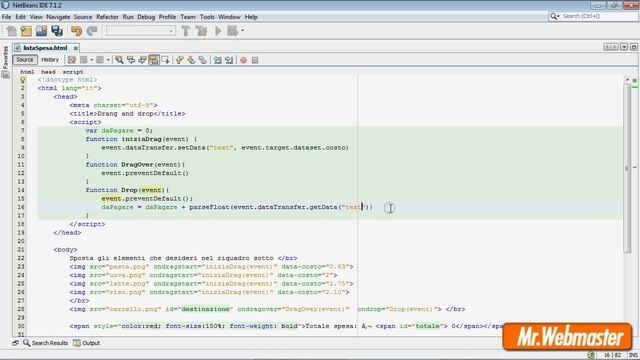
Task: Close the listaSpesa.html tab
Action: [76, 48]
